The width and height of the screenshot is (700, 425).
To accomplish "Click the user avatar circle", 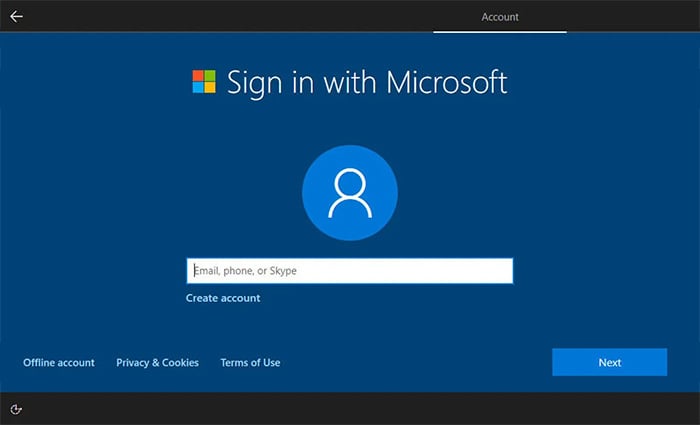I will pyautogui.click(x=350, y=193).
